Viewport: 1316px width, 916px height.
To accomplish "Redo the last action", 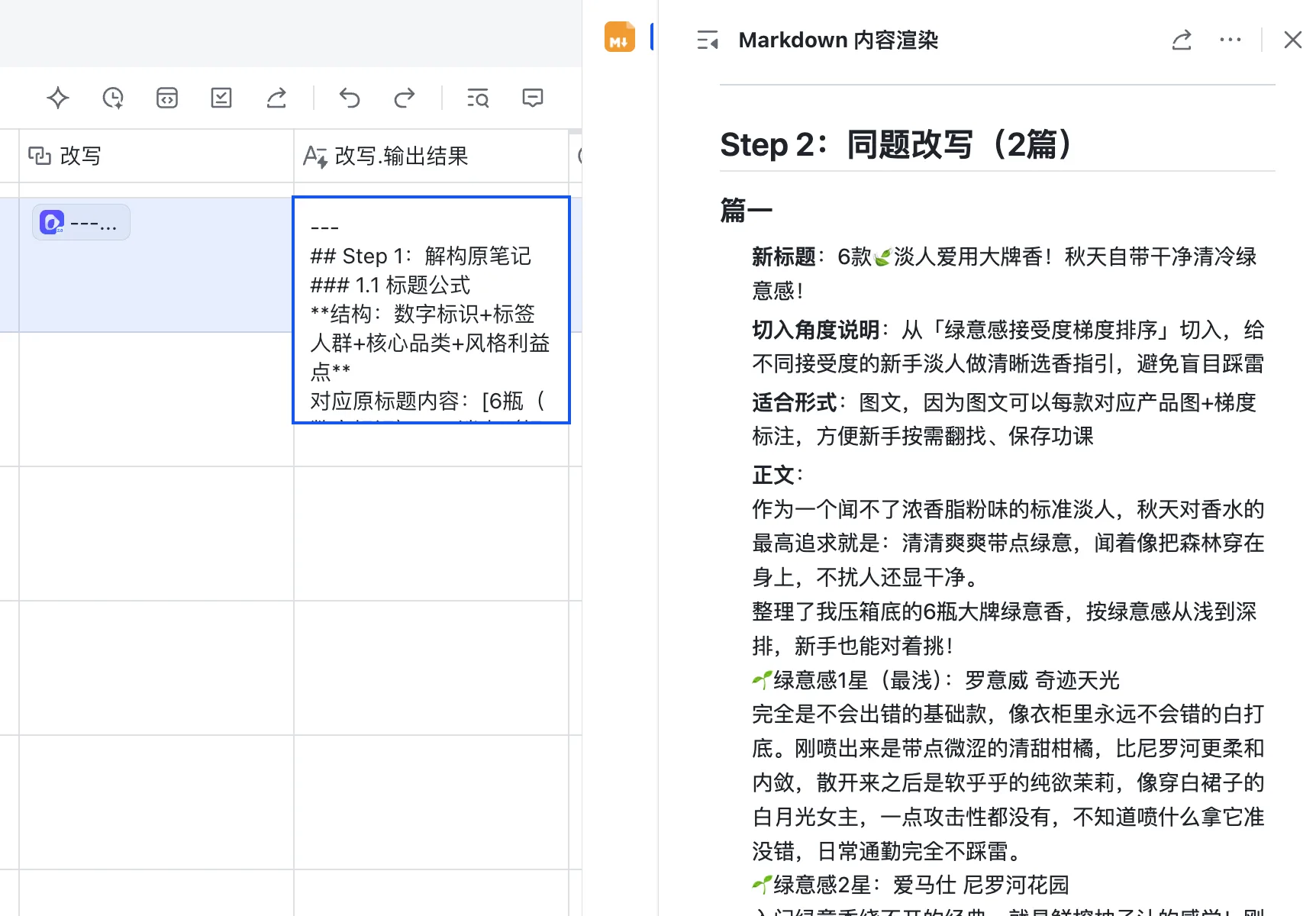I will click(405, 98).
